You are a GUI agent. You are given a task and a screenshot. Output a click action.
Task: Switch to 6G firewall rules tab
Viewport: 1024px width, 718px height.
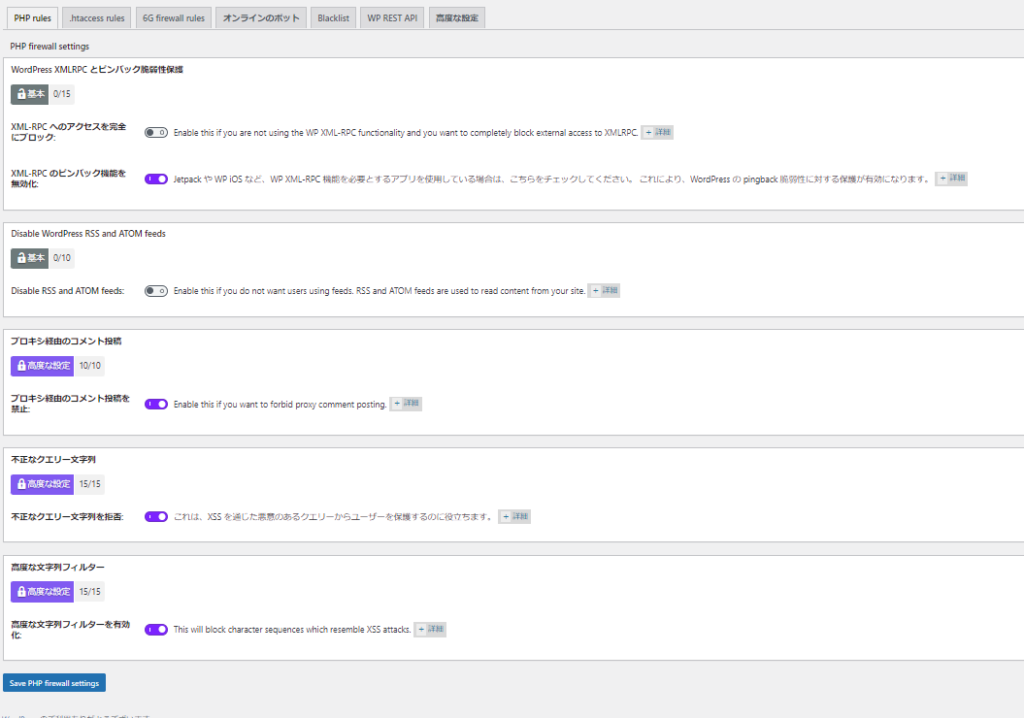(x=173, y=18)
